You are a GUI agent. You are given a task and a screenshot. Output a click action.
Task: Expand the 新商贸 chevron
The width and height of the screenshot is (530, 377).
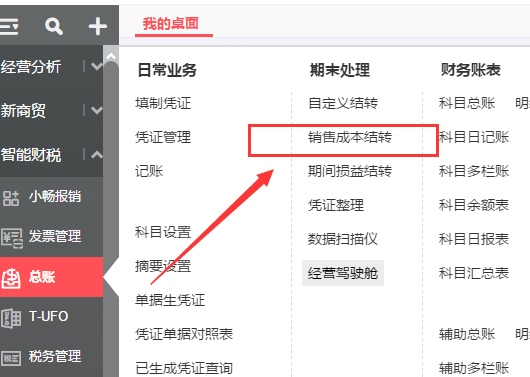97,110
